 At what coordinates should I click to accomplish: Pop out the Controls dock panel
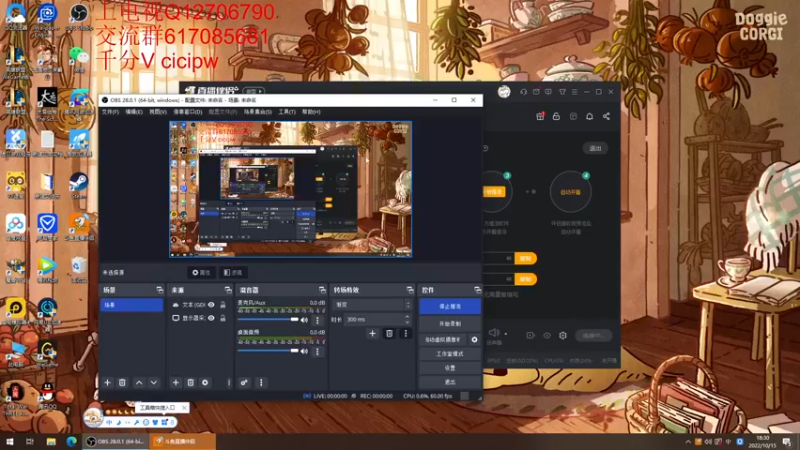click(477, 290)
